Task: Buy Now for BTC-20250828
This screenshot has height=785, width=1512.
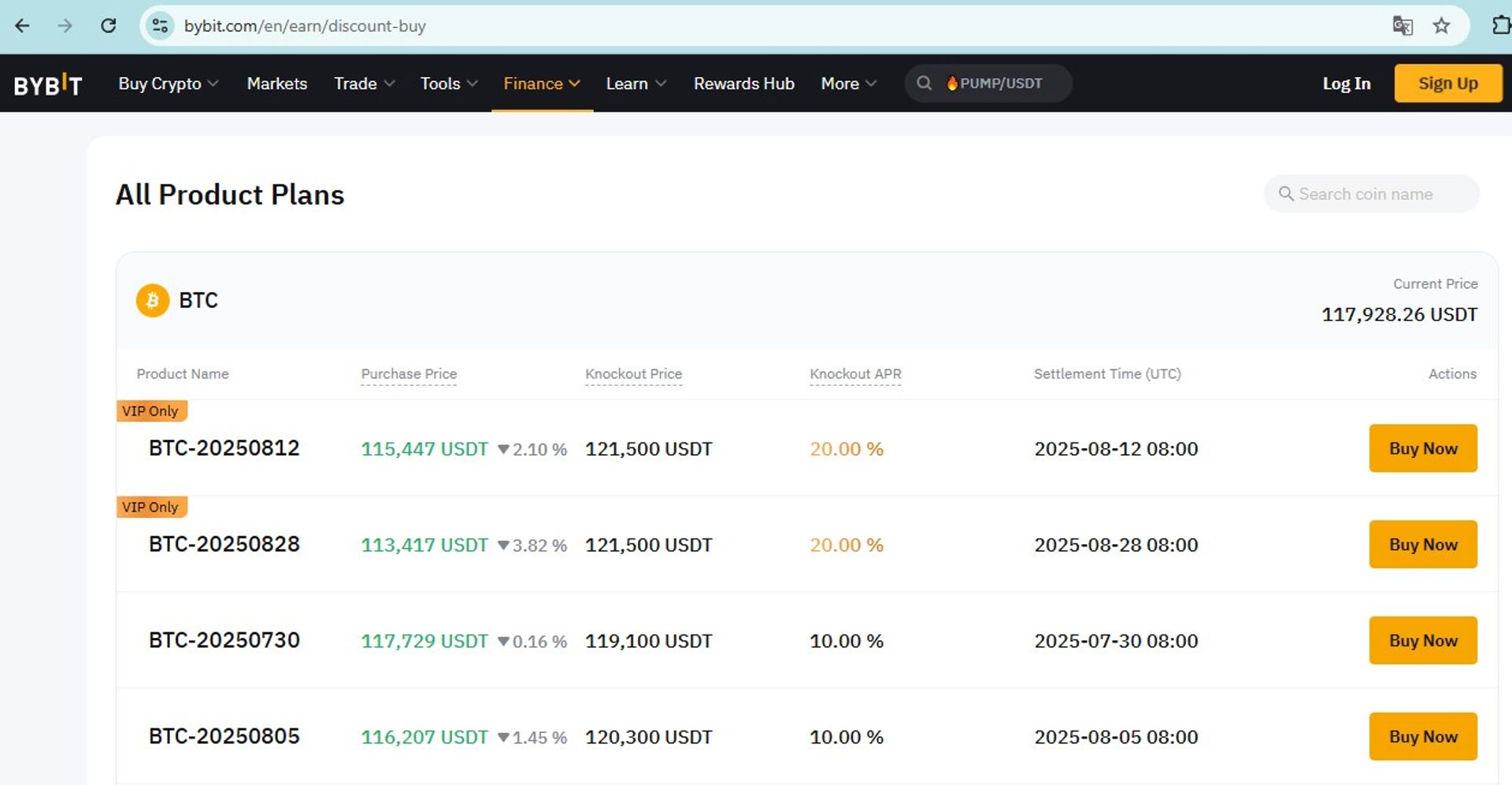Action: tap(1423, 545)
